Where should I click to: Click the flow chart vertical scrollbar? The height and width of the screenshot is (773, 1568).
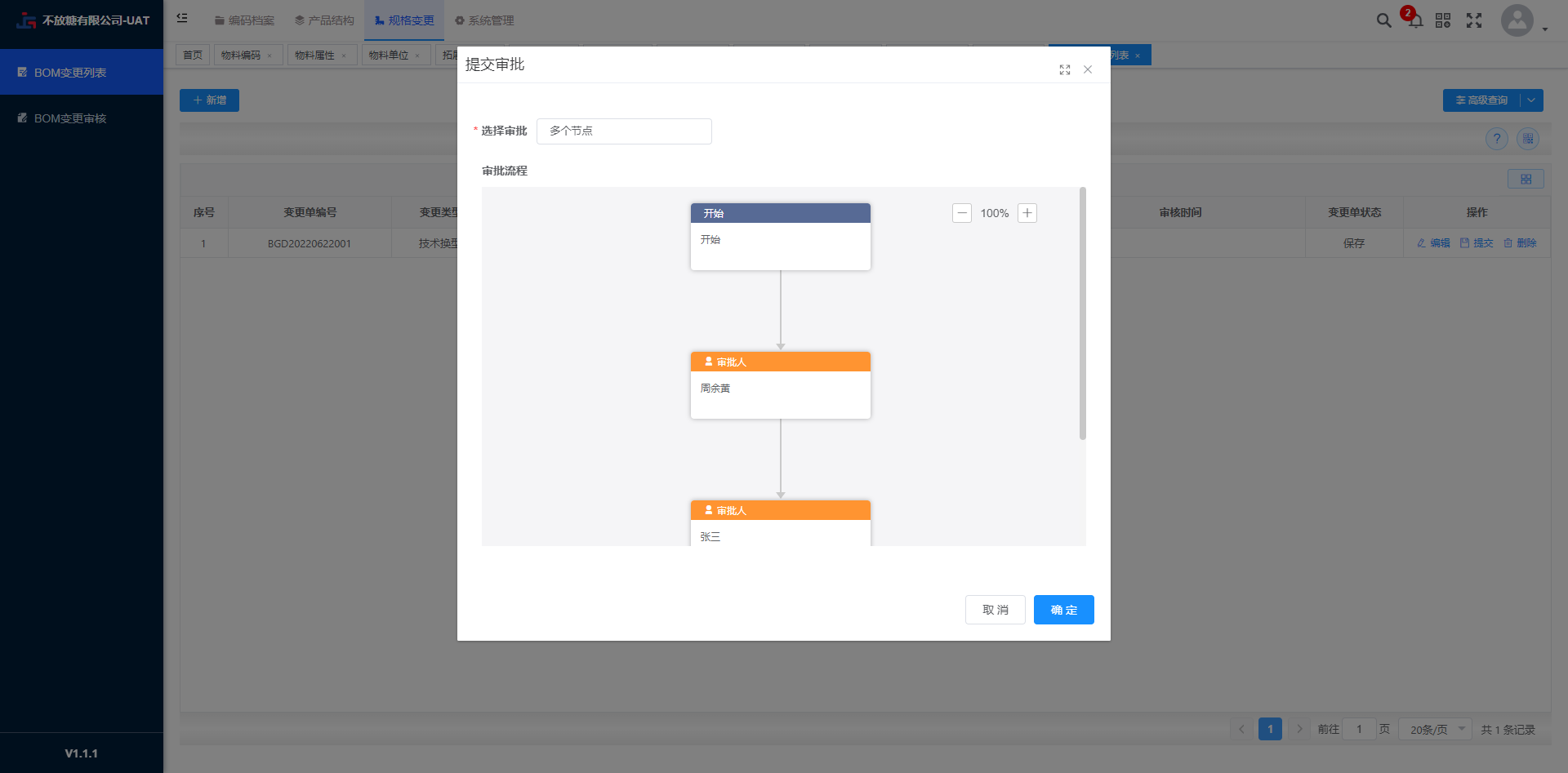[1083, 313]
